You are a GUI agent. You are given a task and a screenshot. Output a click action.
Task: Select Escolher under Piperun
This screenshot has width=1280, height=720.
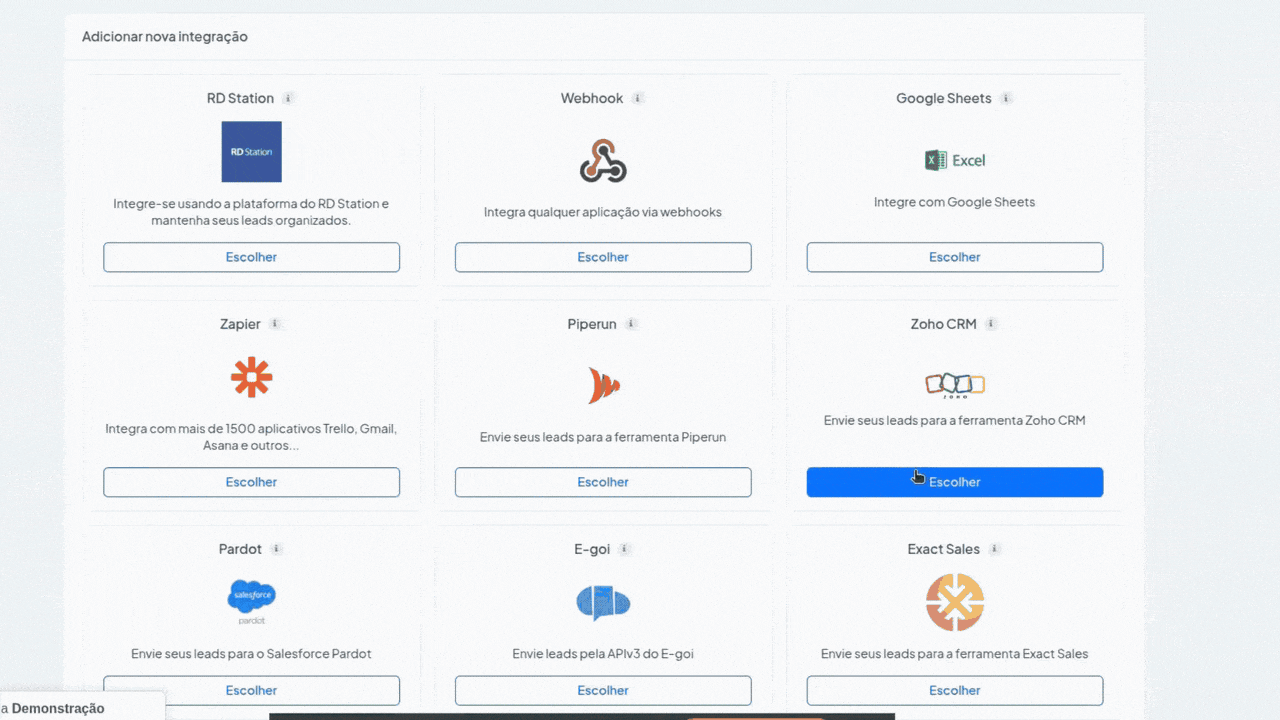click(603, 482)
